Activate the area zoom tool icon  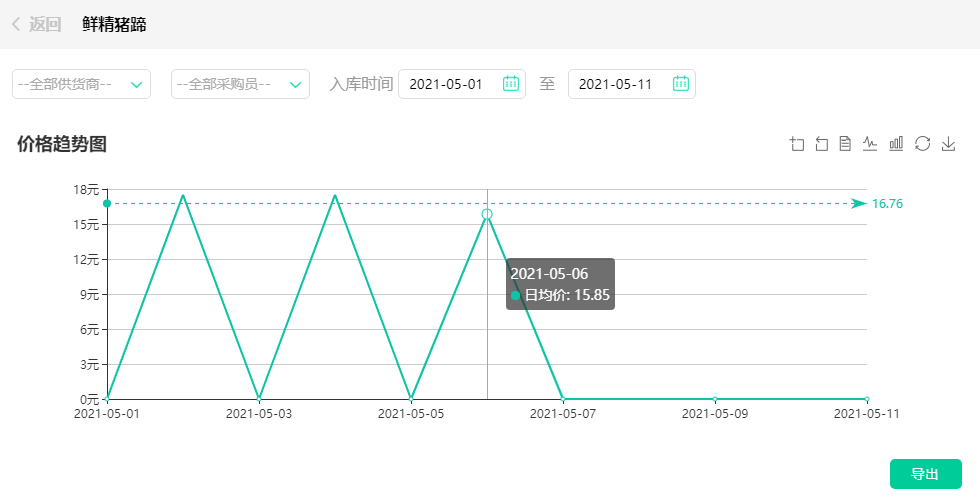tap(797, 144)
